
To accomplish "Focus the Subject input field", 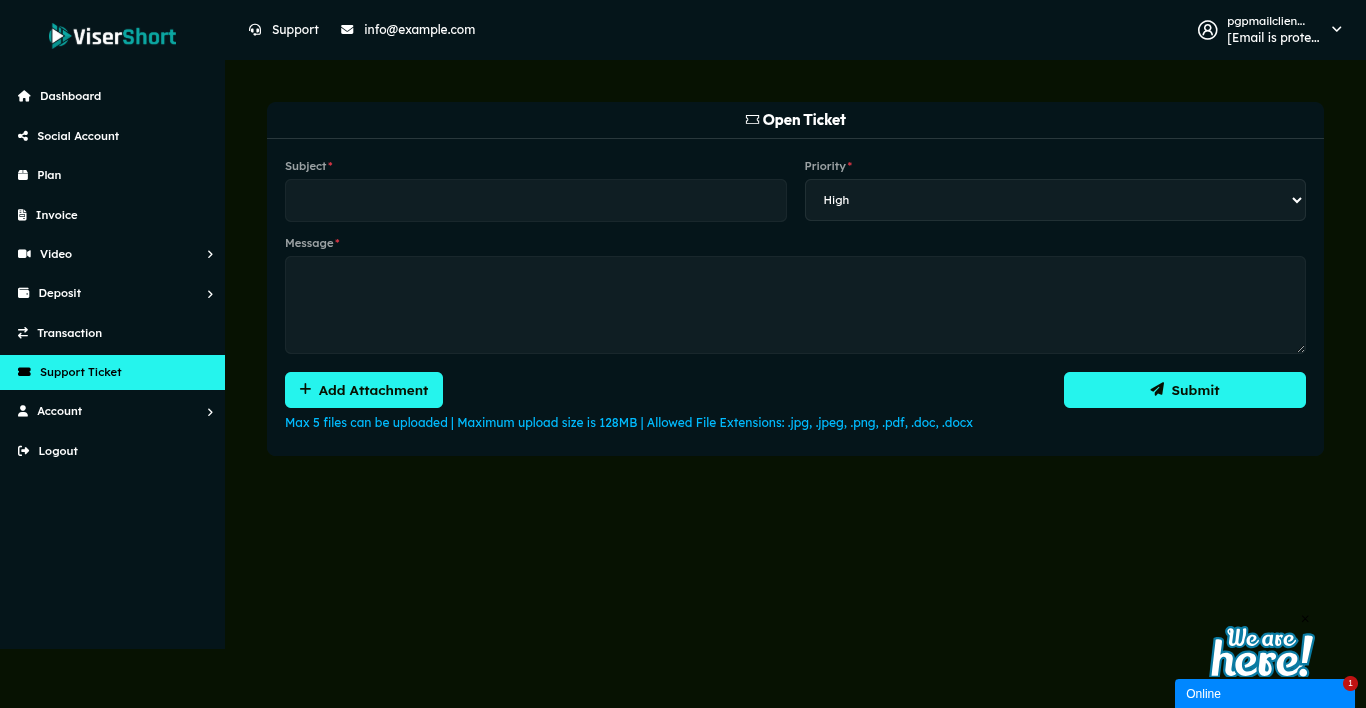I will click(x=535, y=200).
